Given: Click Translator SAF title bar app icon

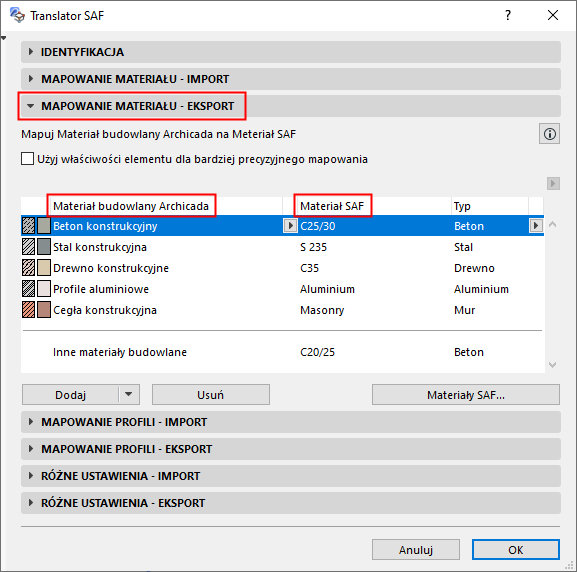Looking at the screenshot, I should 17,15.
